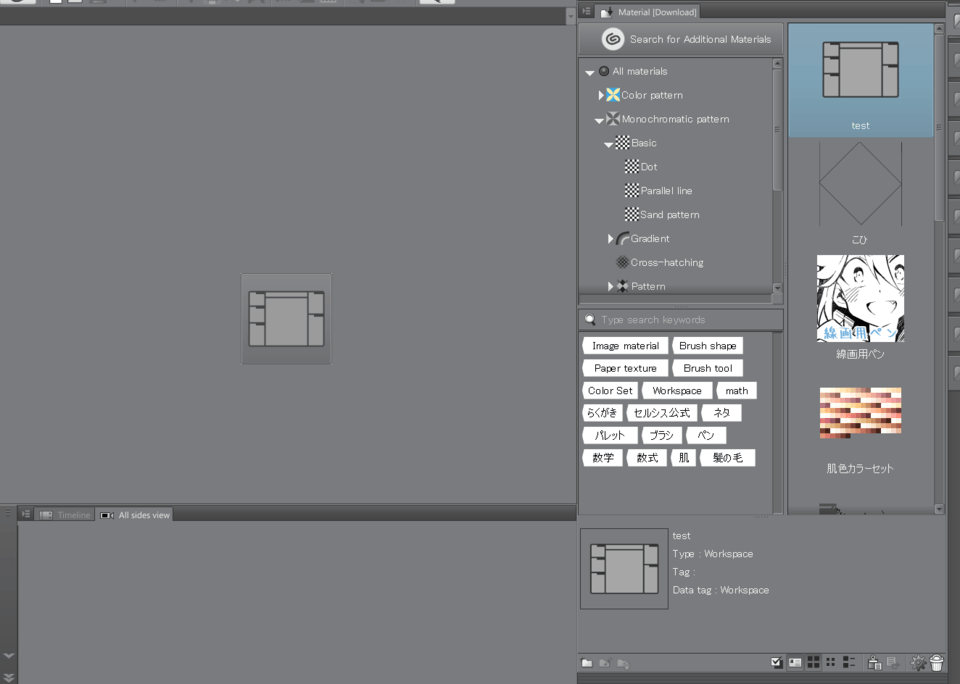960x684 pixels.
Task: Filter by Workspace tag
Action: click(677, 390)
